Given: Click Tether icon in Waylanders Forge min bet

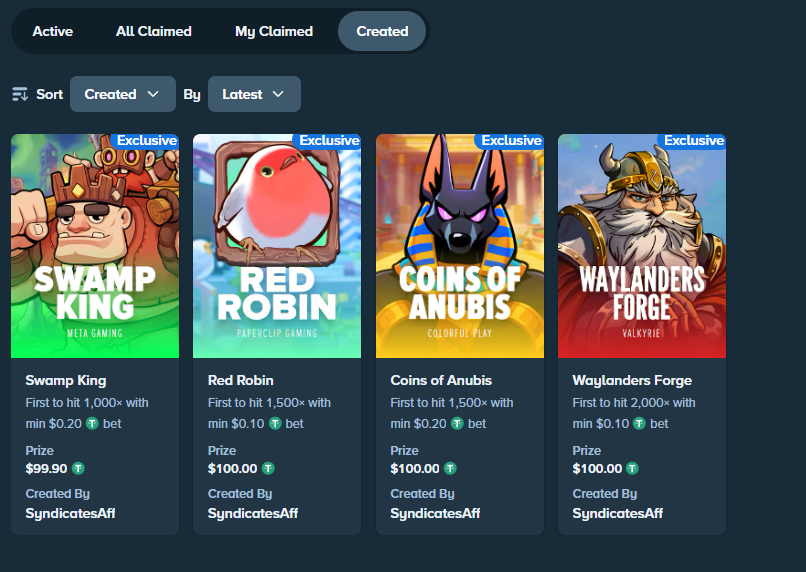Looking at the screenshot, I should [639, 423].
